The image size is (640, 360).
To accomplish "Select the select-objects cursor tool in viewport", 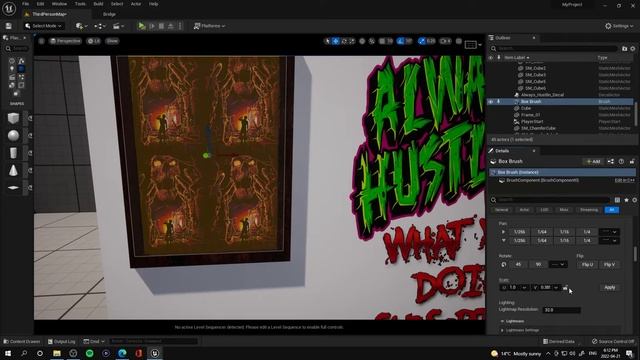I will 327,41.
